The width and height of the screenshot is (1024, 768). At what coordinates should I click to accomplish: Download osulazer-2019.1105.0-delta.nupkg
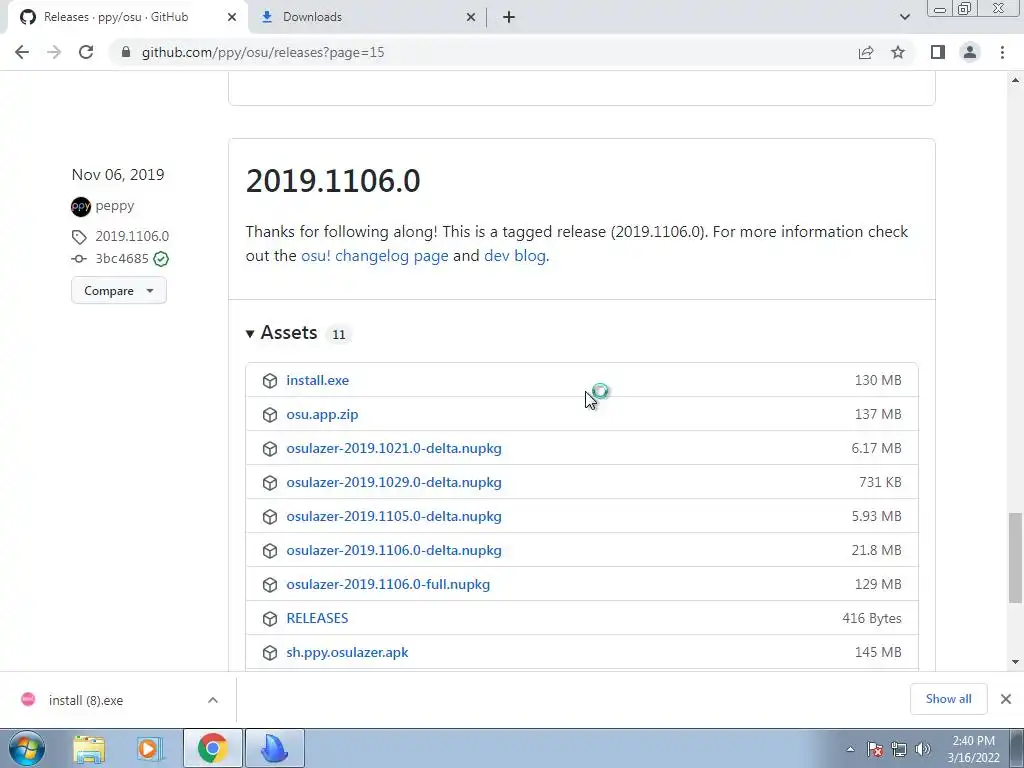tap(394, 516)
